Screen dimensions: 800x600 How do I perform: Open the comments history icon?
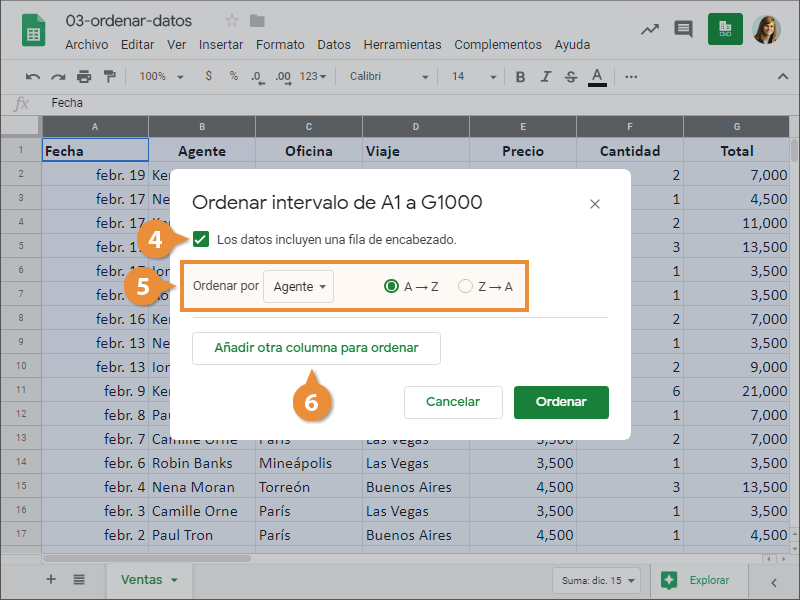684,29
